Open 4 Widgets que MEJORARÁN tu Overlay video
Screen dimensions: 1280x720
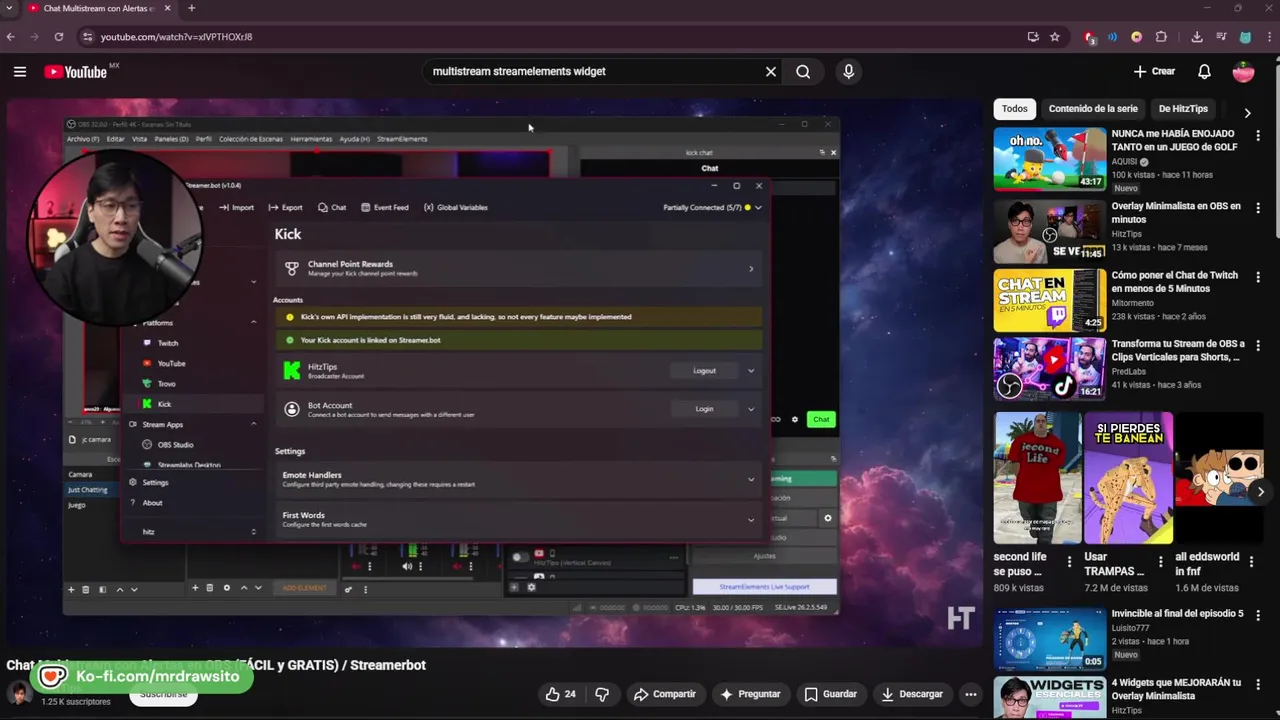click(x=1176, y=689)
